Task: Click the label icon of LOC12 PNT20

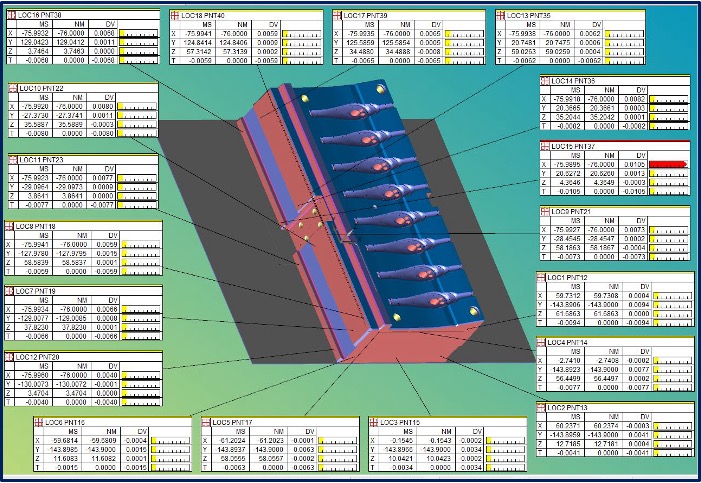Action: pyautogui.click(x=9, y=357)
